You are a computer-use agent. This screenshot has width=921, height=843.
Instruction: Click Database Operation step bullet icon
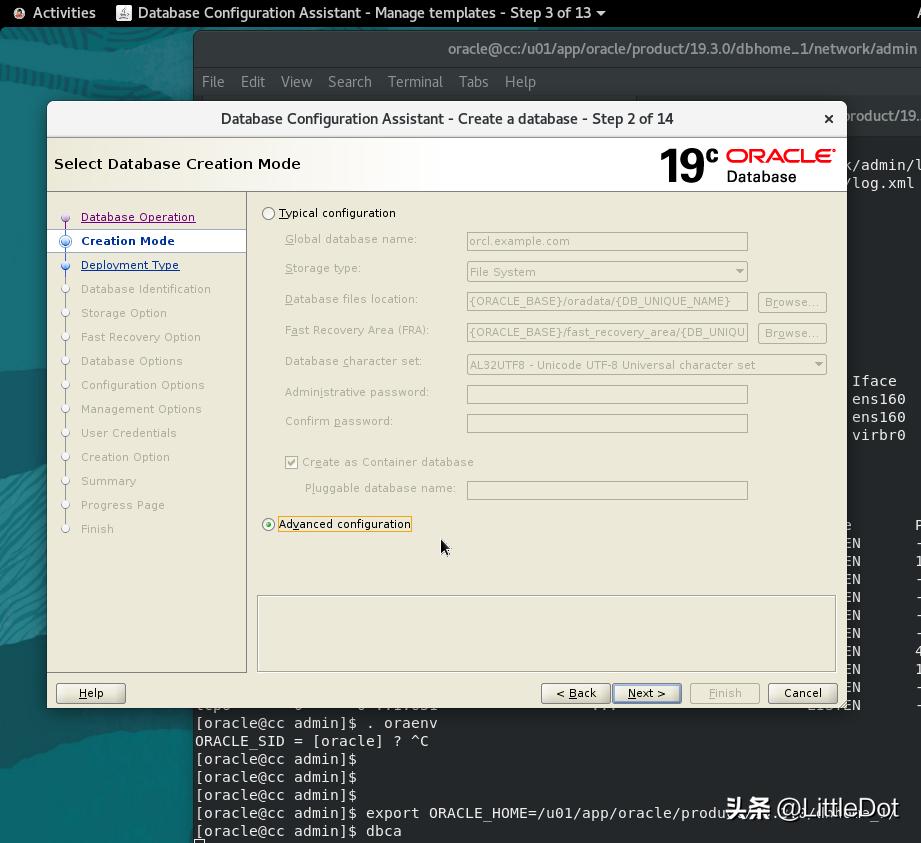click(65, 217)
